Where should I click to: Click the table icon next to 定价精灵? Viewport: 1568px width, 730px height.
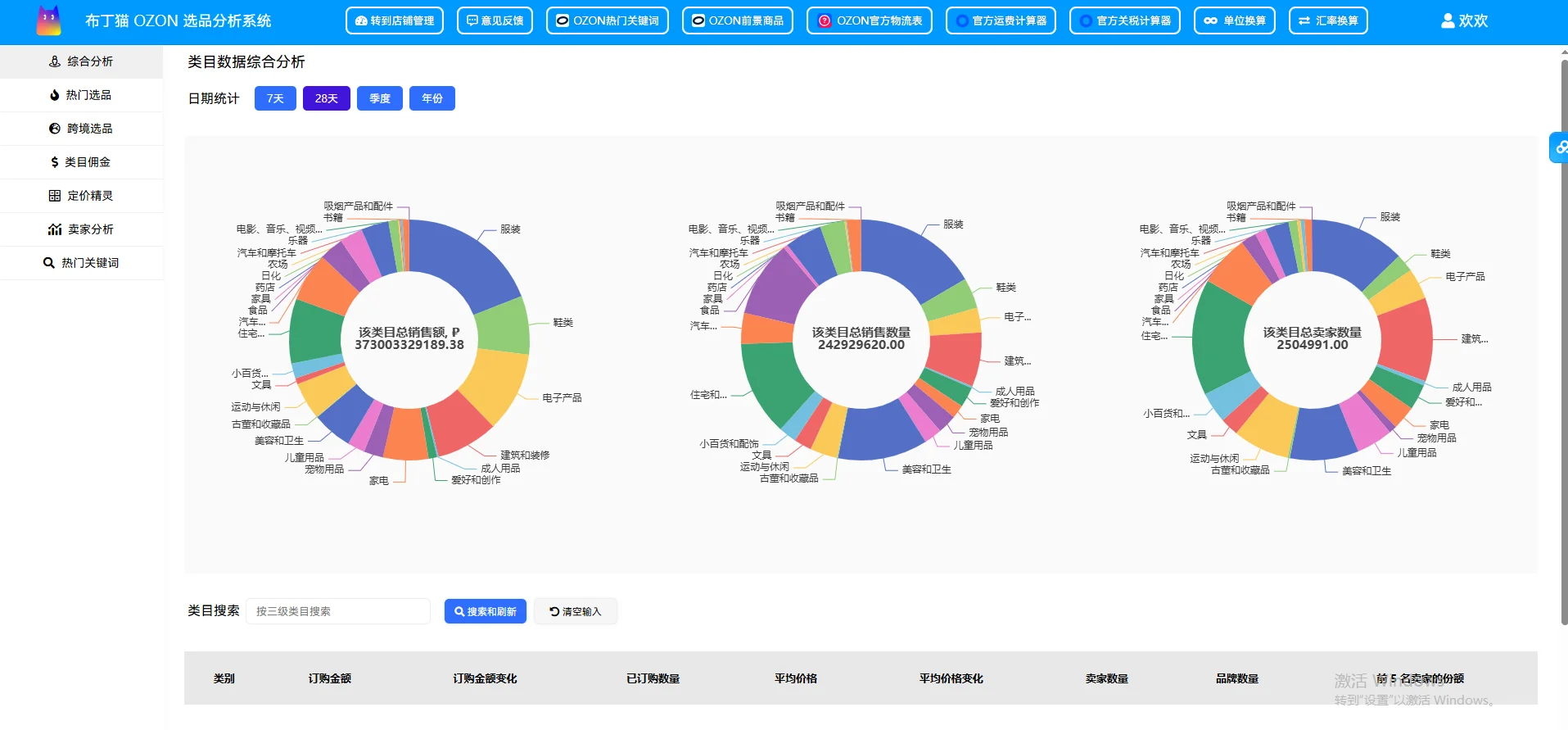55,196
